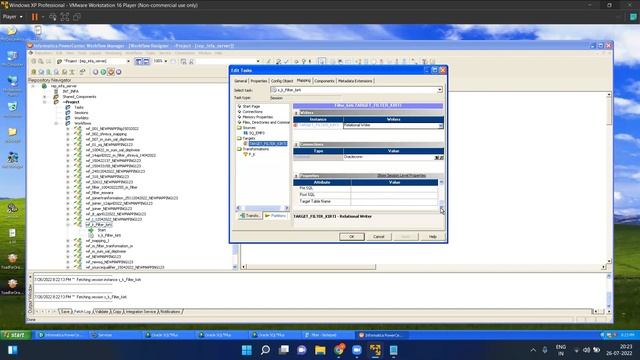Screen dimensions: 640x360
Task: Open the General tab in Edit Tasks
Action: click(240, 81)
